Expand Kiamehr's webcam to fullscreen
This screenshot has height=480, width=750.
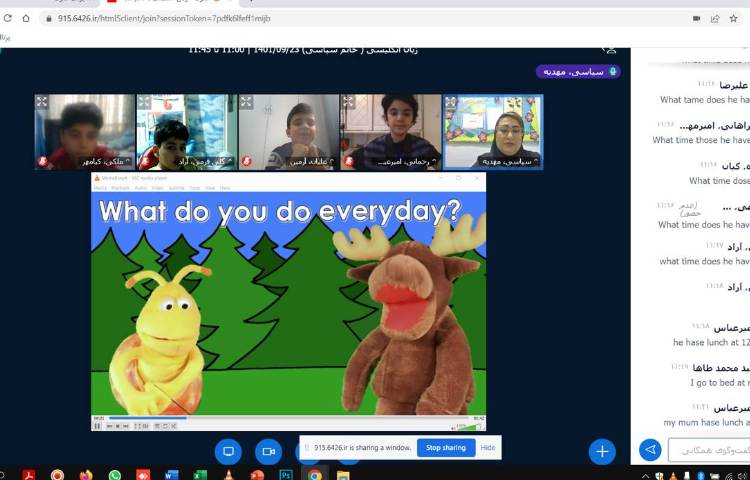pos(42,102)
